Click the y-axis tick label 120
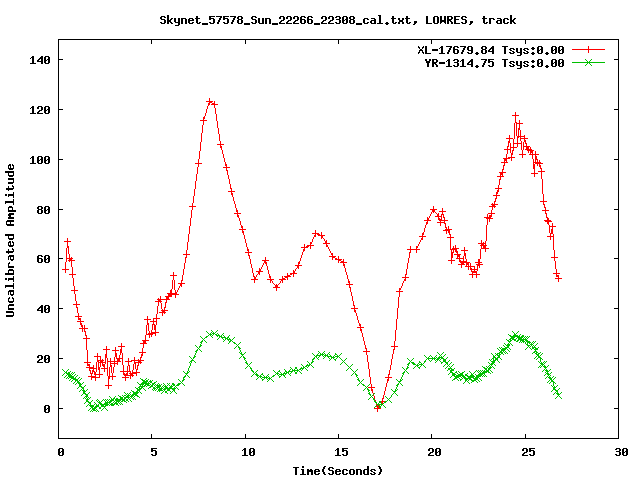Viewport: 640px width, 480px height. (40, 110)
